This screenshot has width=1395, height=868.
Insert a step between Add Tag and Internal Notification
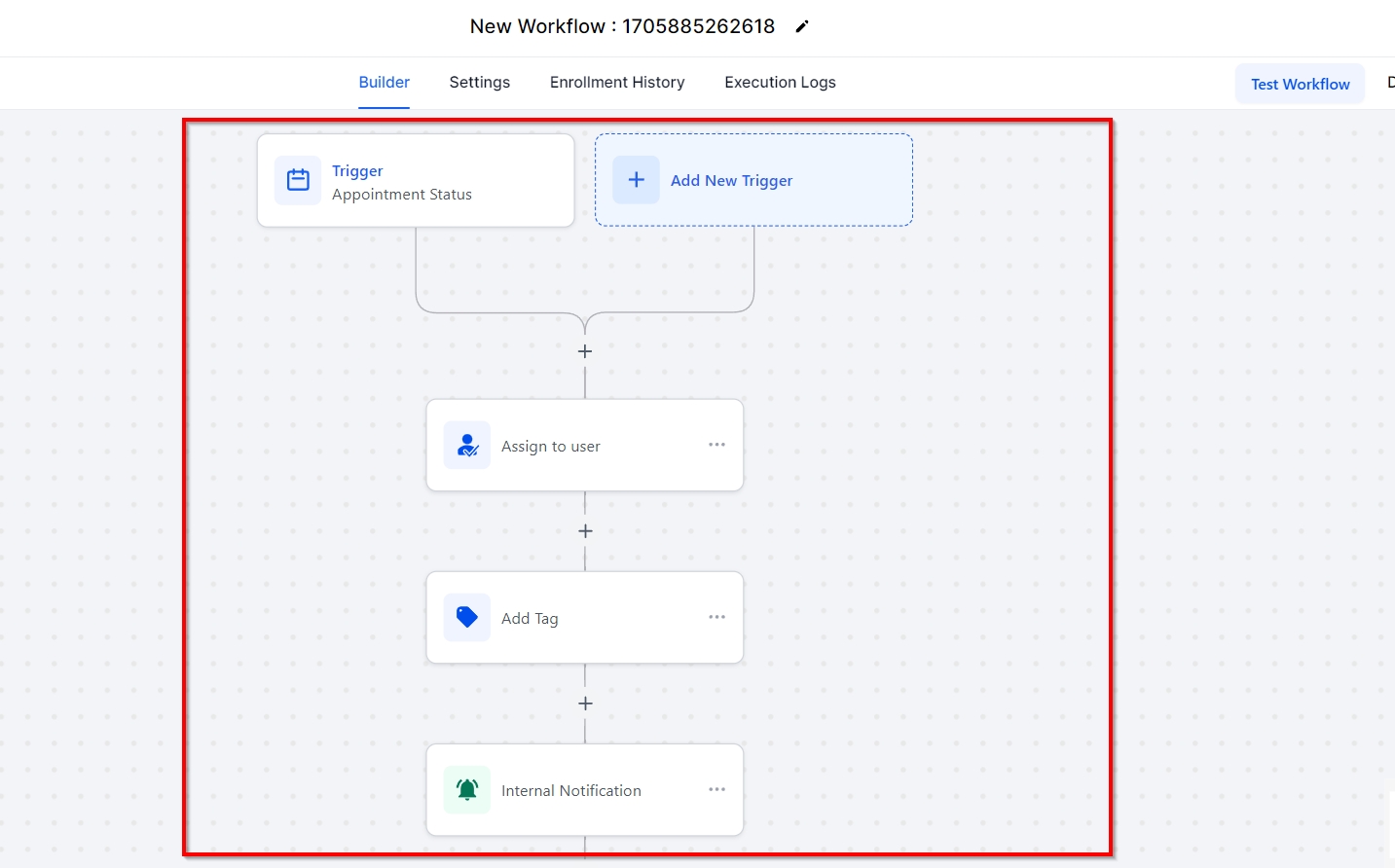point(585,704)
